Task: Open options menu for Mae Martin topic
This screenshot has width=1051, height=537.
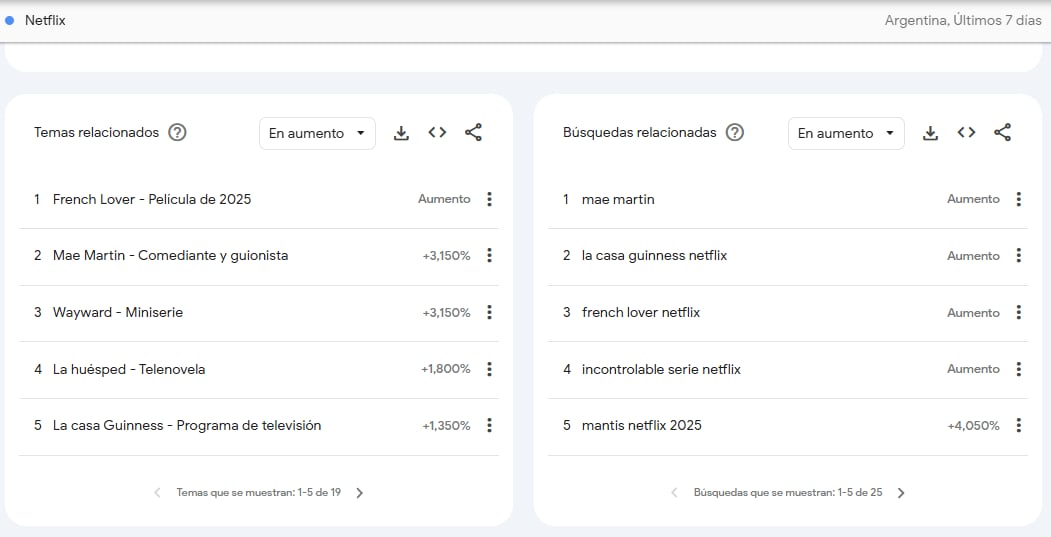Action: tap(489, 255)
